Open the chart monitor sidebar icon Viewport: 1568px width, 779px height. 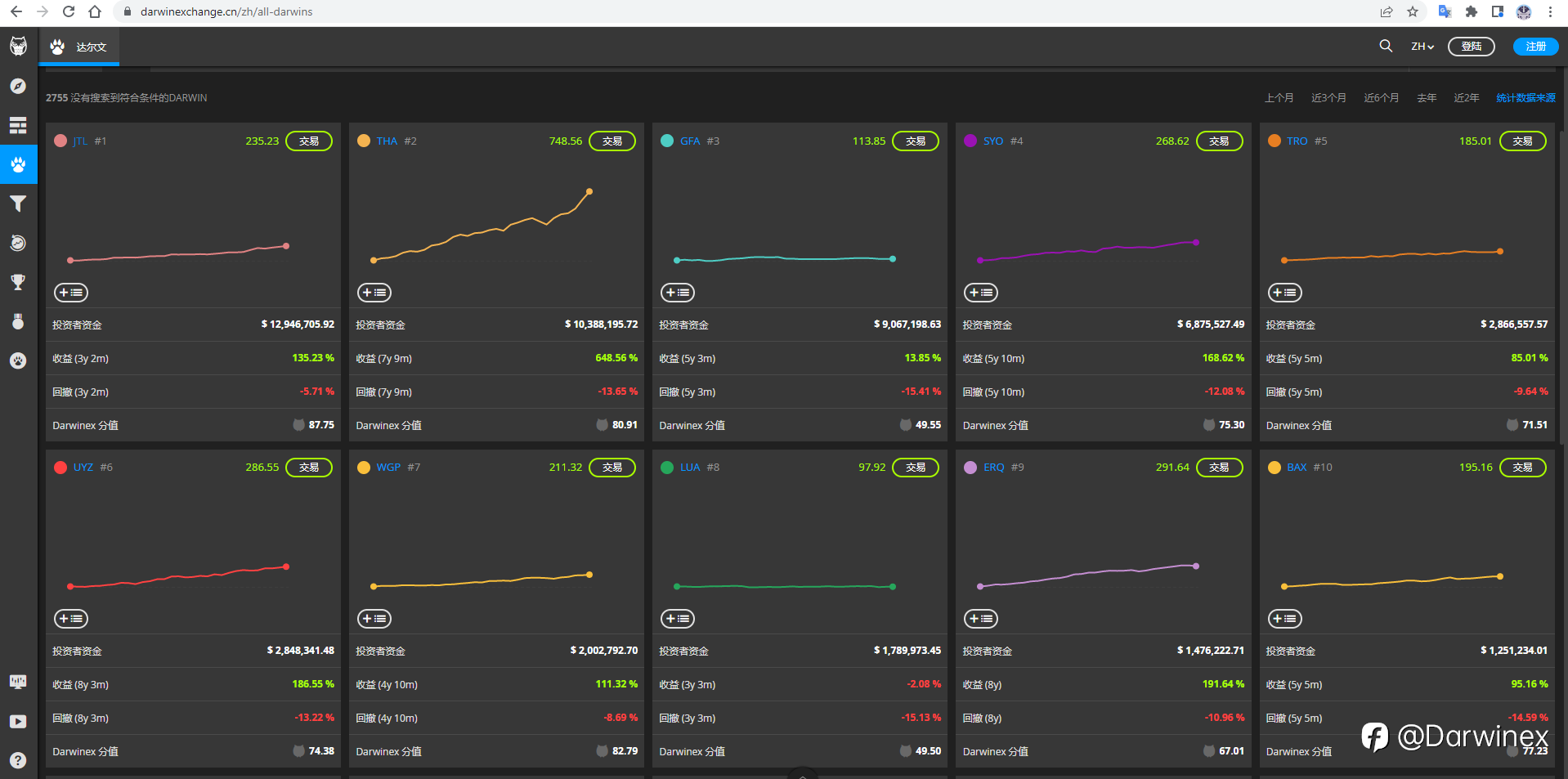[18, 682]
